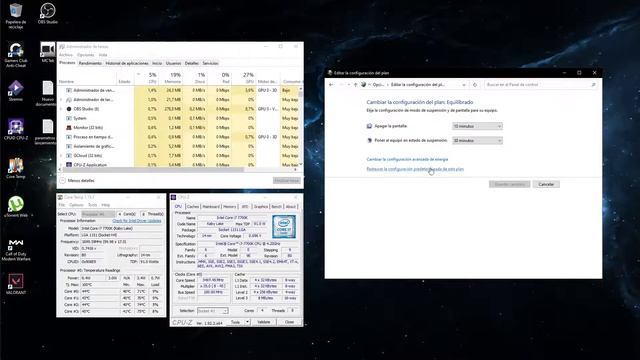Image resolution: width=640 pixels, height=360 pixels.
Task: Open the CPU-Z Tools dropdown arrow
Action: 247,322
